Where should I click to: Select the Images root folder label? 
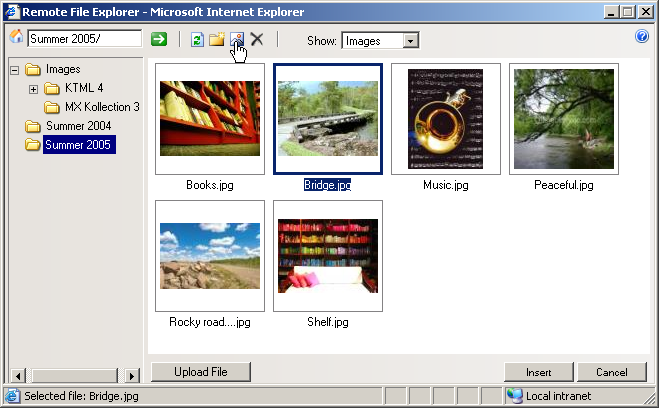coord(63,69)
